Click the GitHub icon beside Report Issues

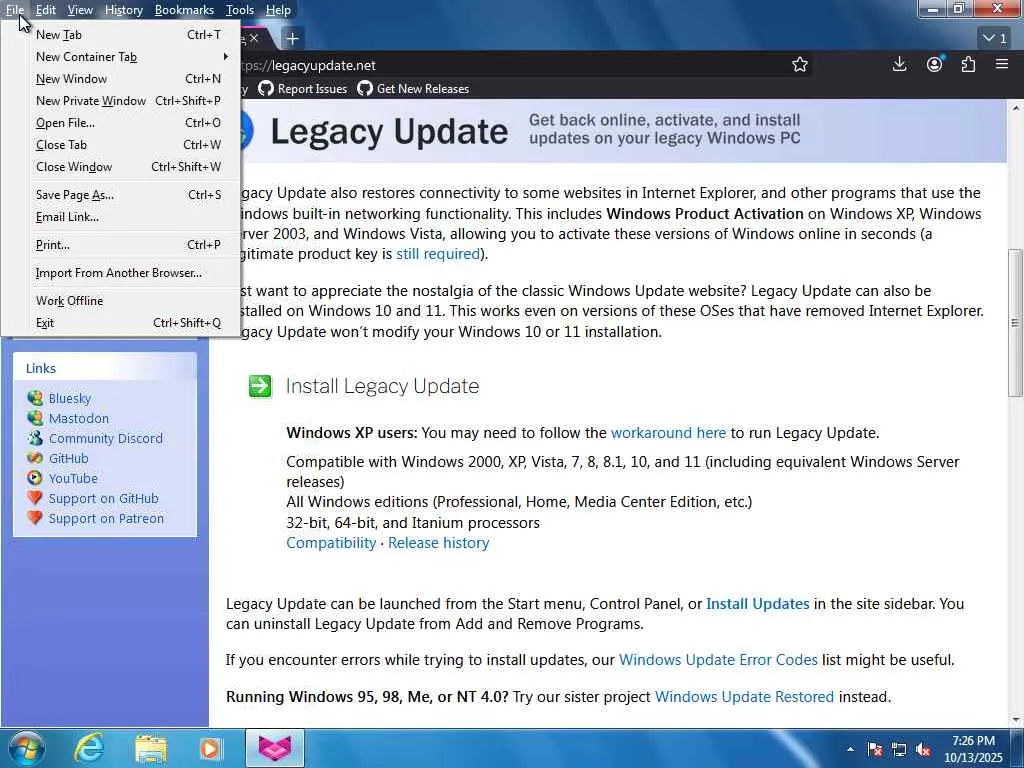[265, 88]
